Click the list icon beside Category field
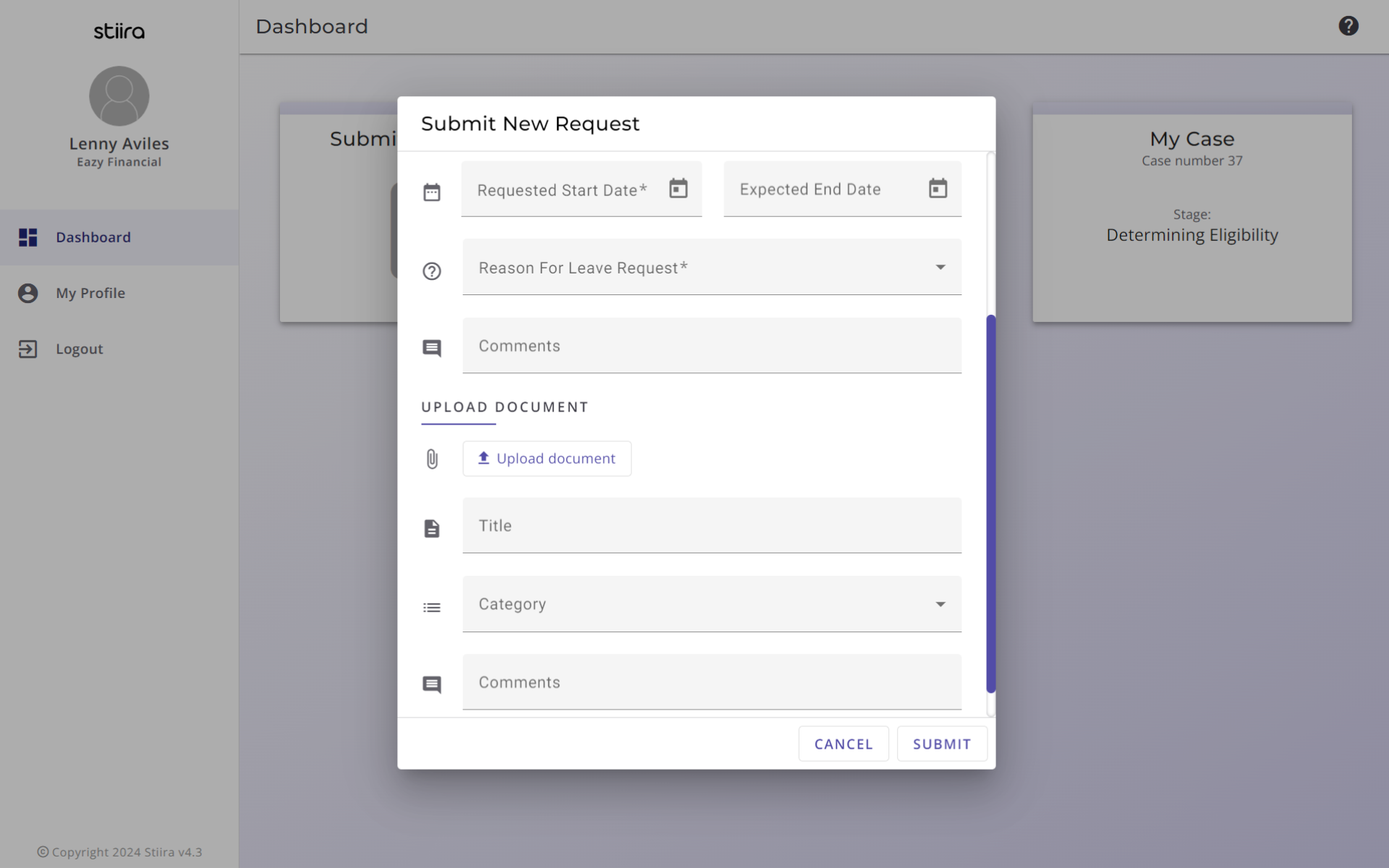The width and height of the screenshot is (1389, 868). click(432, 608)
